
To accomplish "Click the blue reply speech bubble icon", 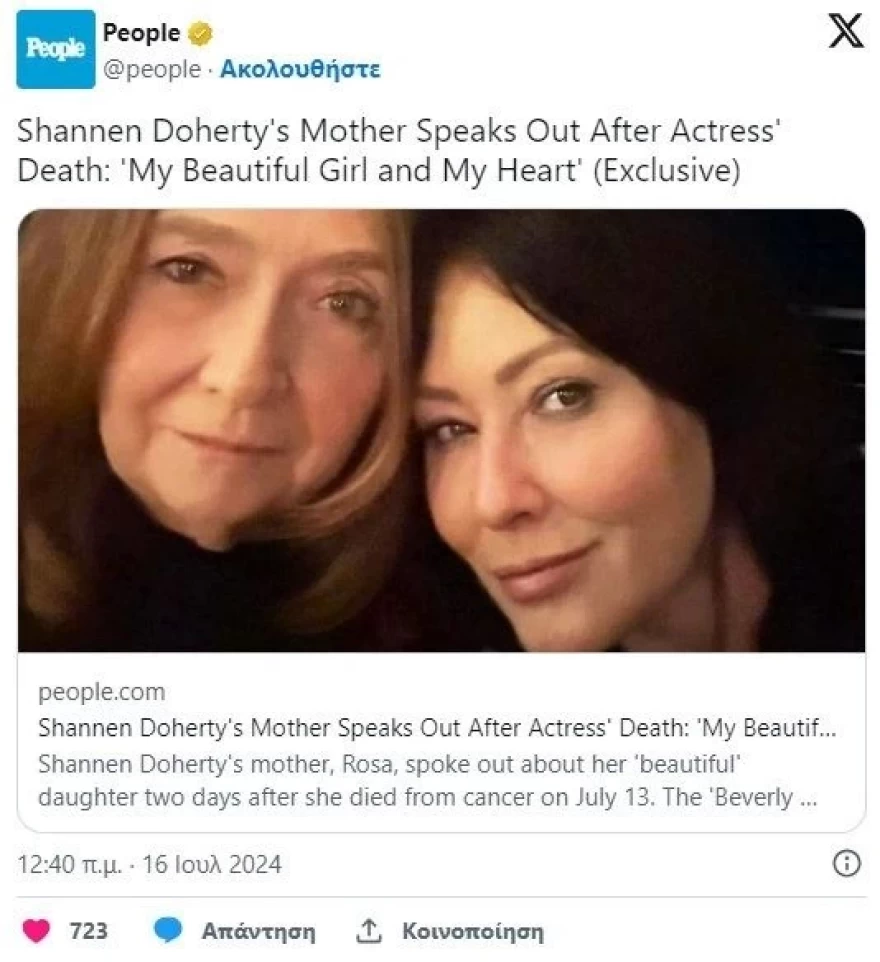I will tap(168, 931).
